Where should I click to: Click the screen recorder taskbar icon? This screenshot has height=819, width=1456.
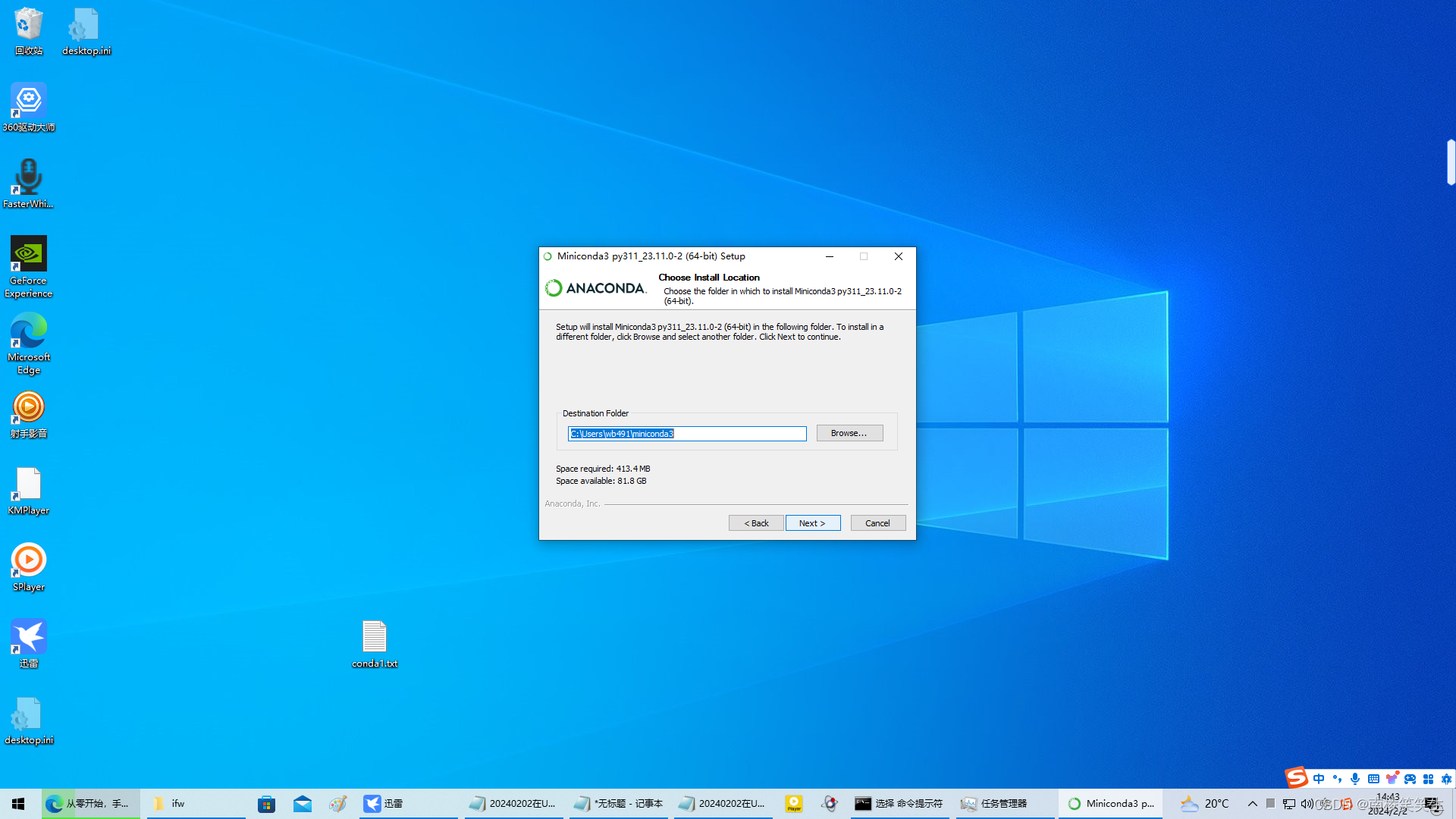[830, 804]
